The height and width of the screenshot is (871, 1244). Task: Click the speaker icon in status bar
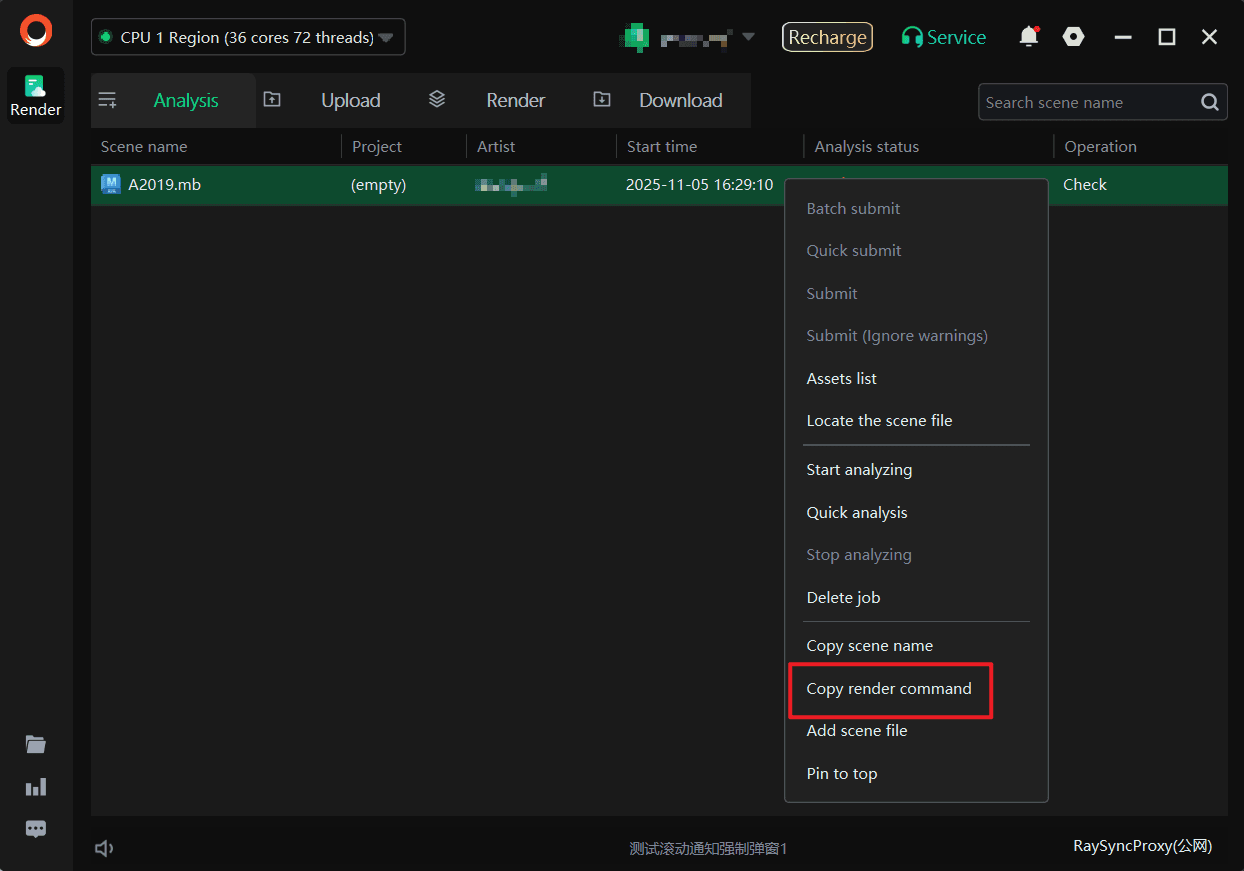coord(104,848)
